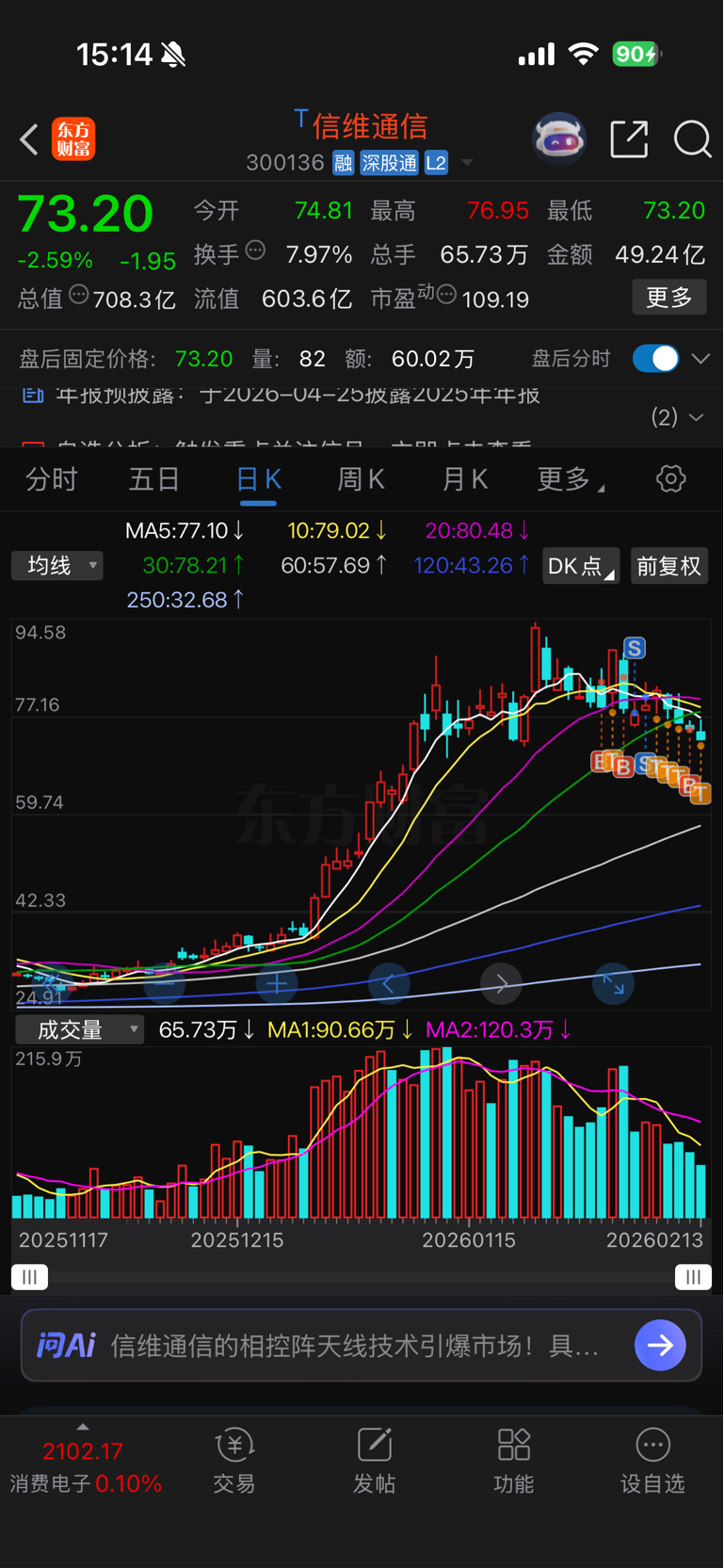Open dropdown arrow beside stock code
Image resolution: width=724 pixels, height=1568 pixels.
(467, 164)
